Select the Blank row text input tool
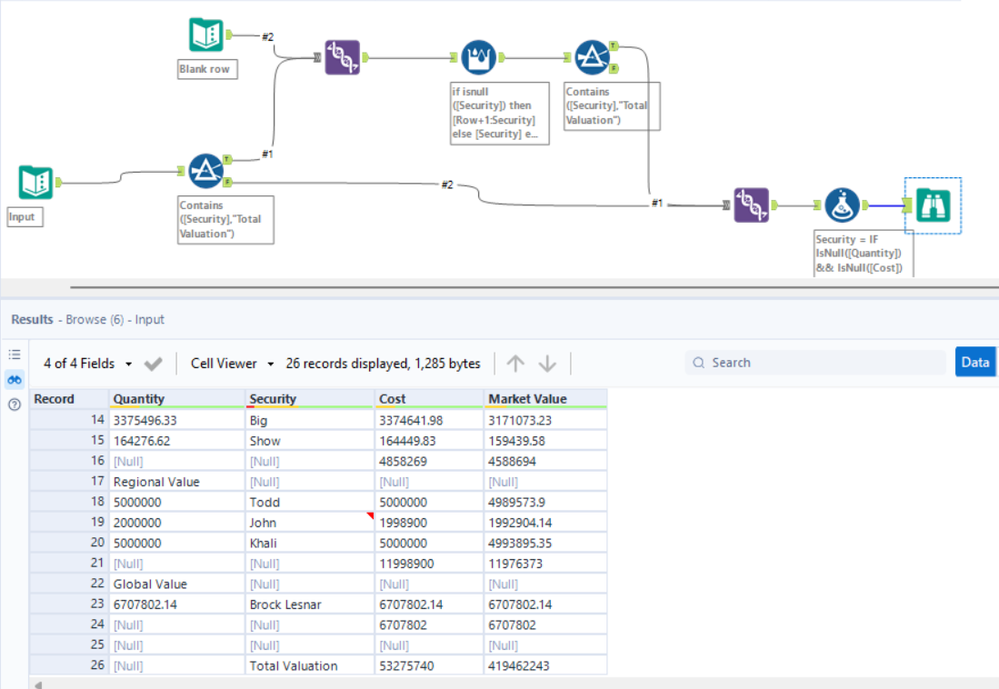Screen dimensions: 999x689 (x=206, y=34)
